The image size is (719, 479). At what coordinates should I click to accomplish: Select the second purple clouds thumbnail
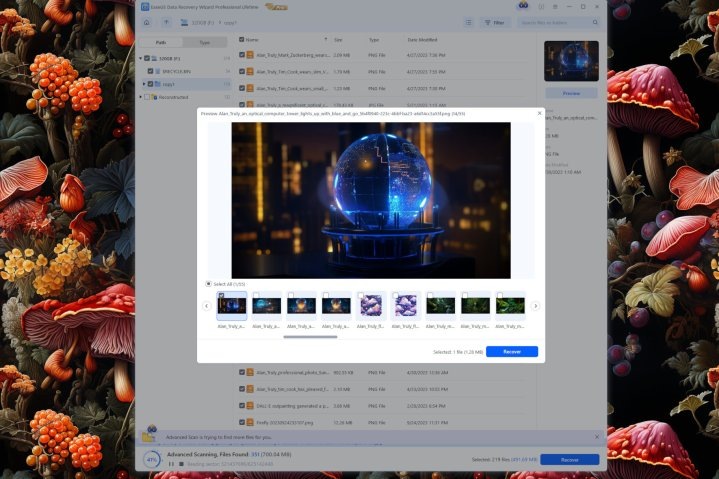pos(406,305)
